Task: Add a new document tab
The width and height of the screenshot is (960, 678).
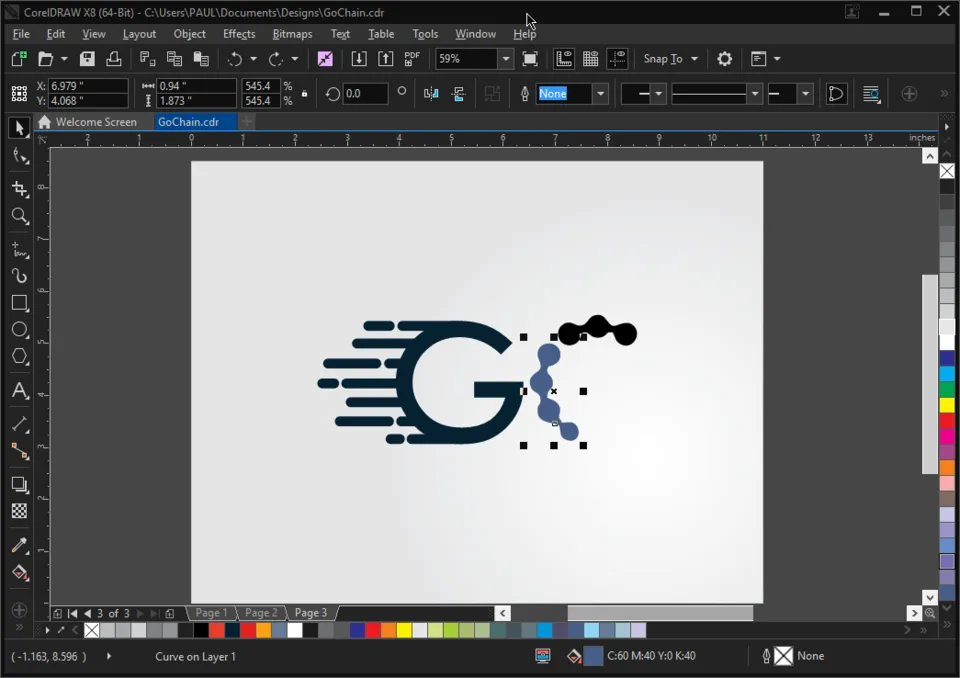Action: pos(247,122)
